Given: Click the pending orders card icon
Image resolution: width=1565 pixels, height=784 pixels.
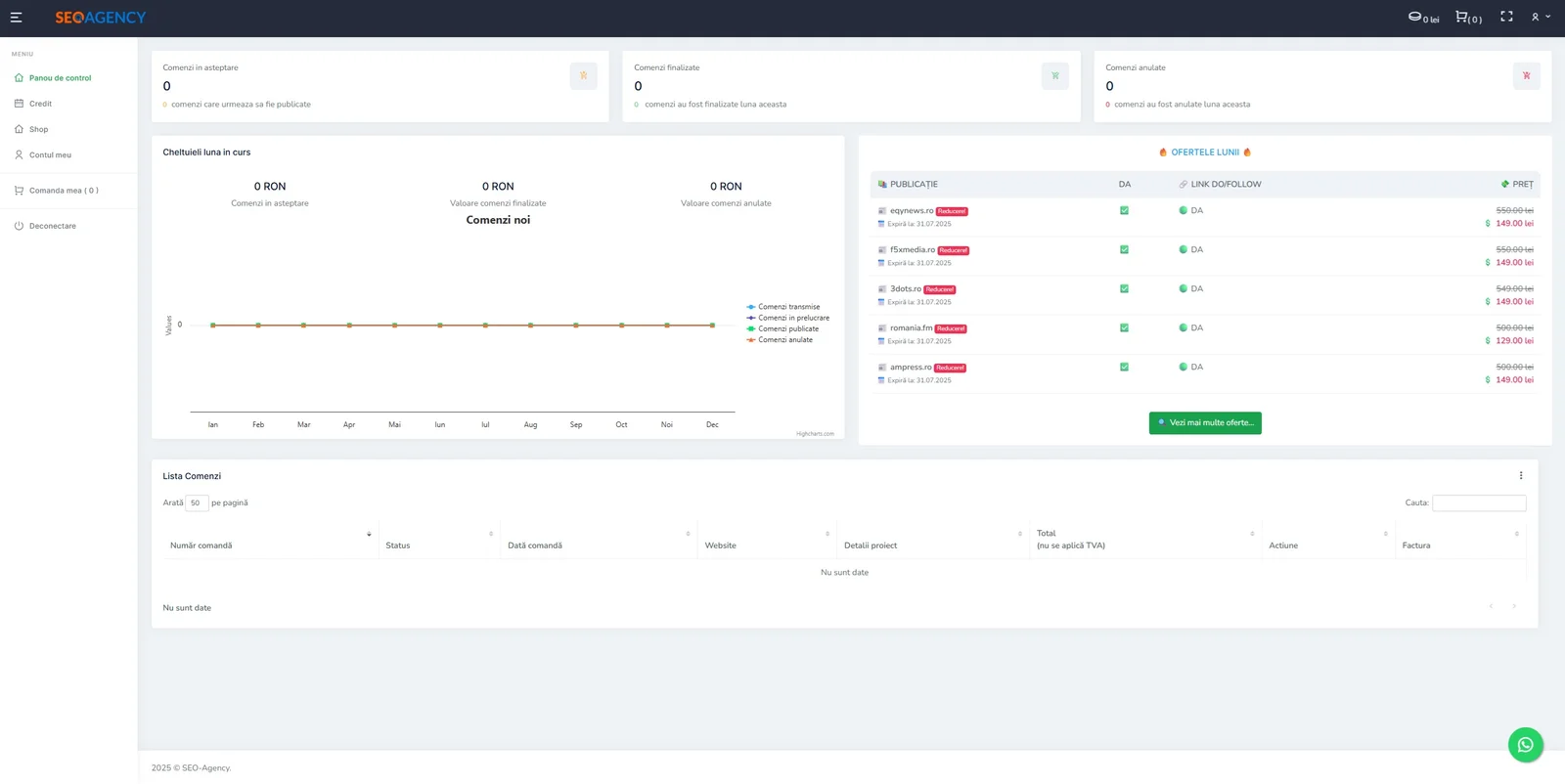Looking at the screenshot, I should point(583,76).
